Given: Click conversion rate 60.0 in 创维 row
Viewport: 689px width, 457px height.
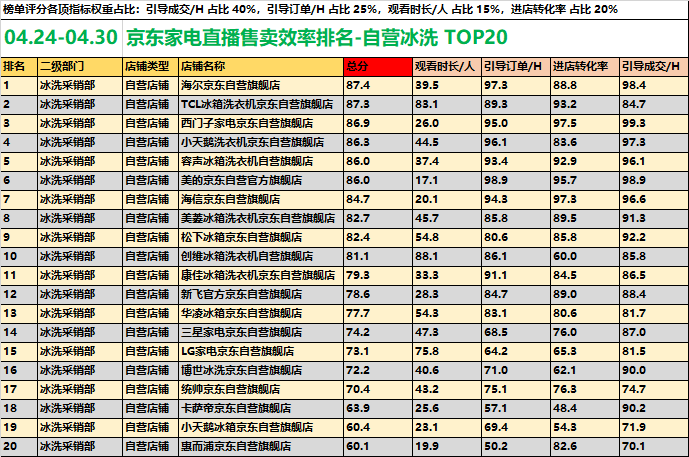Looking at the screenshot, I should click(585, 256).
